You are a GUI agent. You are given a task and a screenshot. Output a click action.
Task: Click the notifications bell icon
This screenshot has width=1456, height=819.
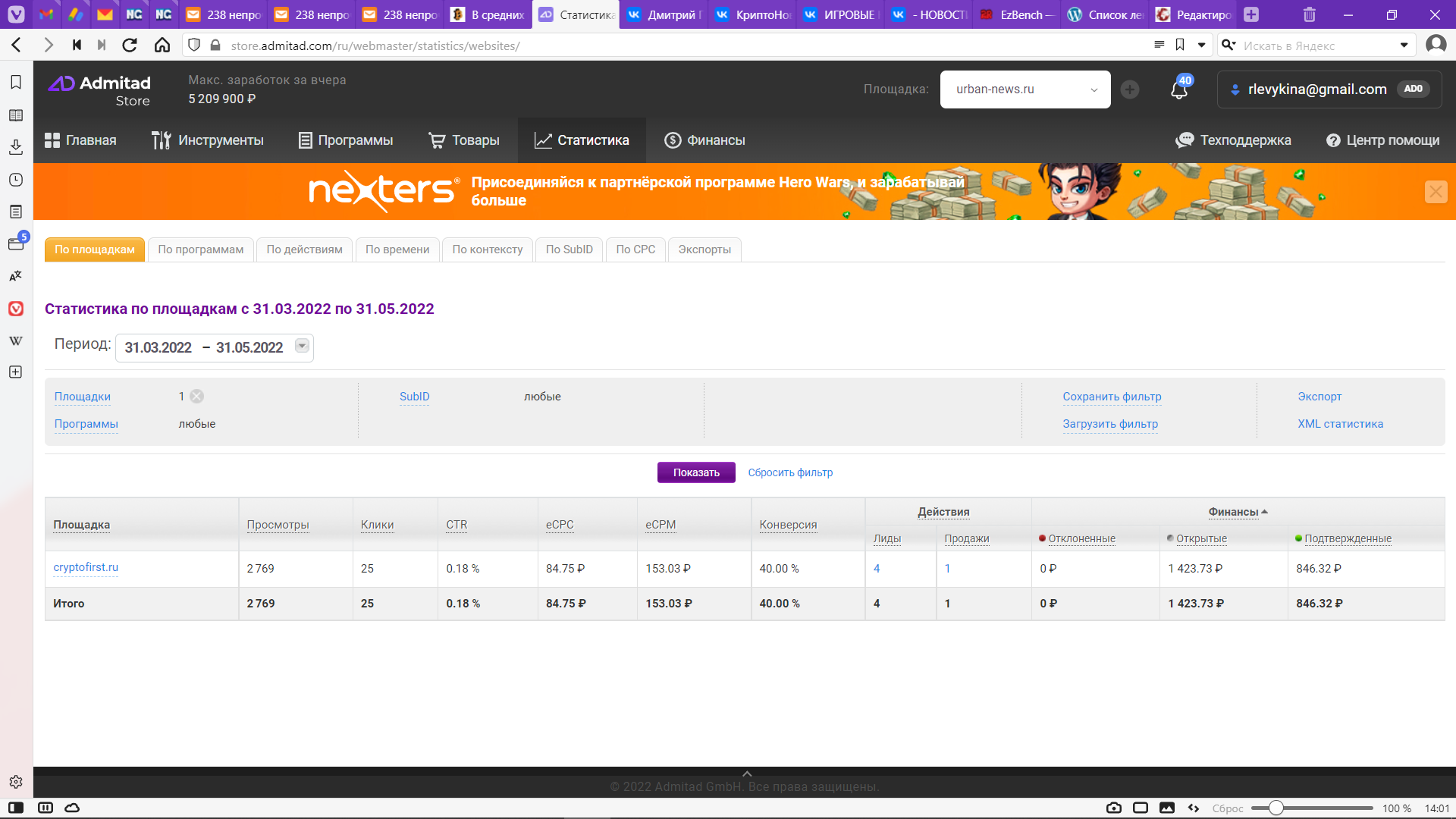click(1178, 90)
